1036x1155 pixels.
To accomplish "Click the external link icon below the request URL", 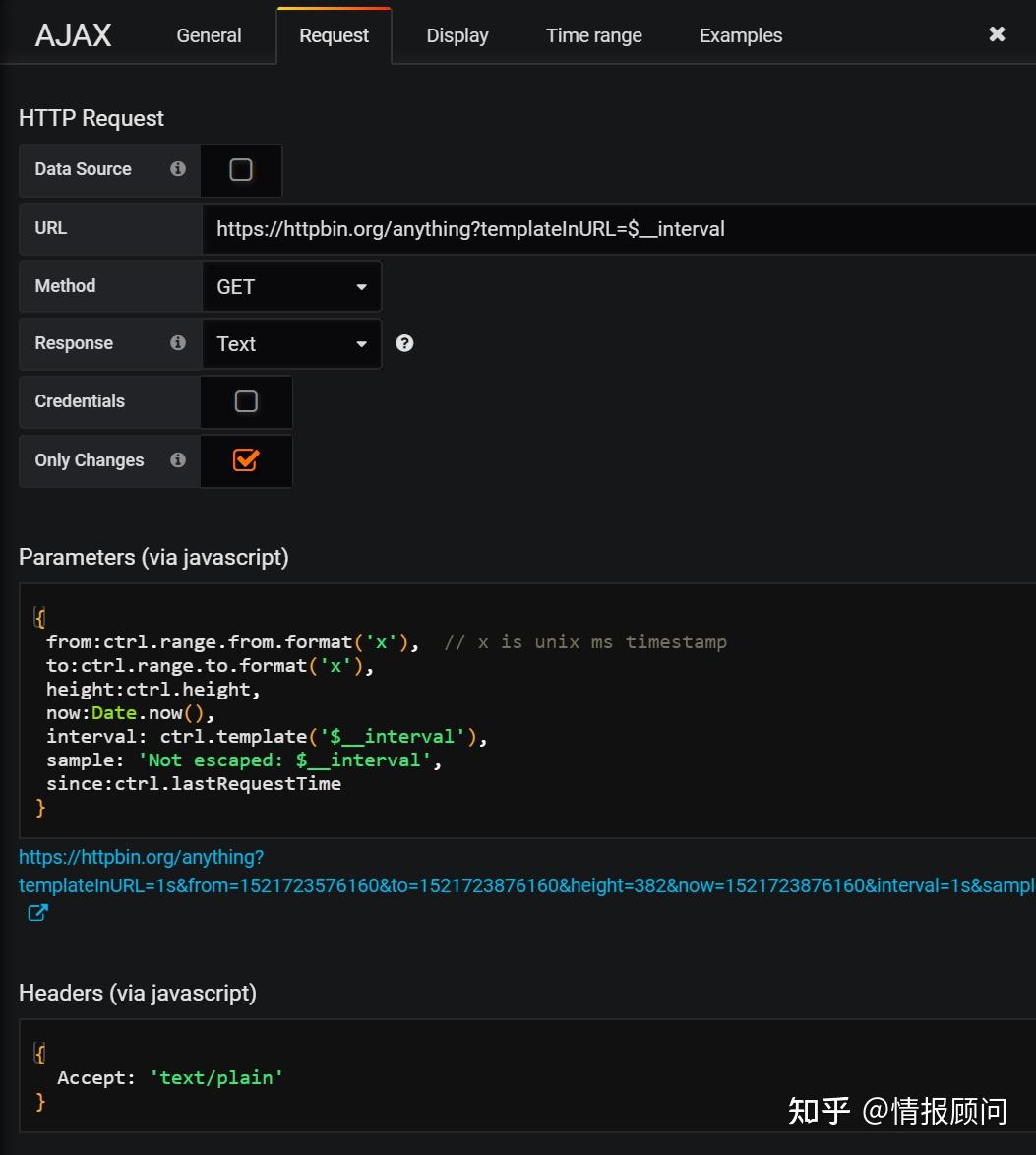I will click(x=36, y=913).
